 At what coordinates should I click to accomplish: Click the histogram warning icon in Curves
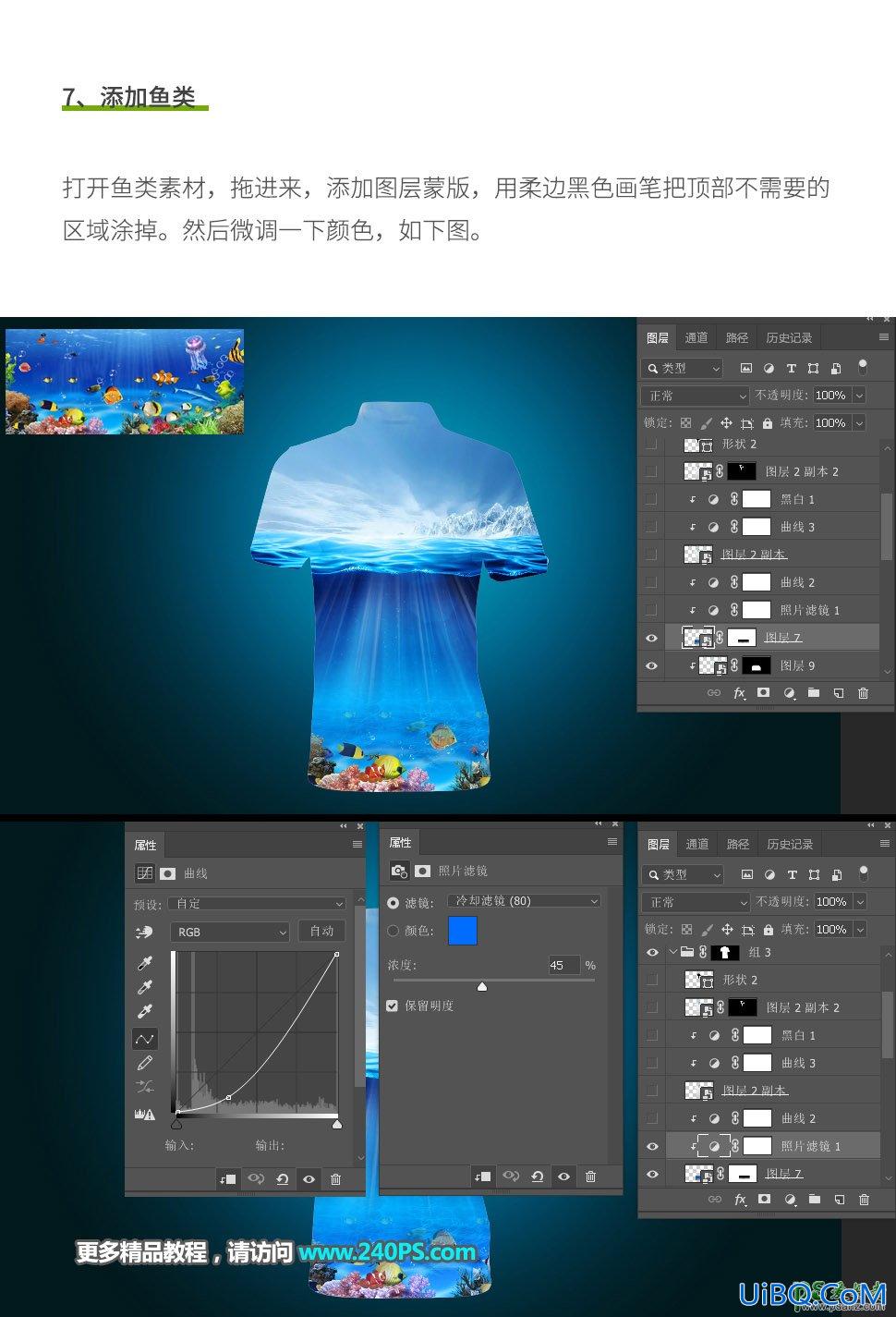click(x=144, y=1115)
